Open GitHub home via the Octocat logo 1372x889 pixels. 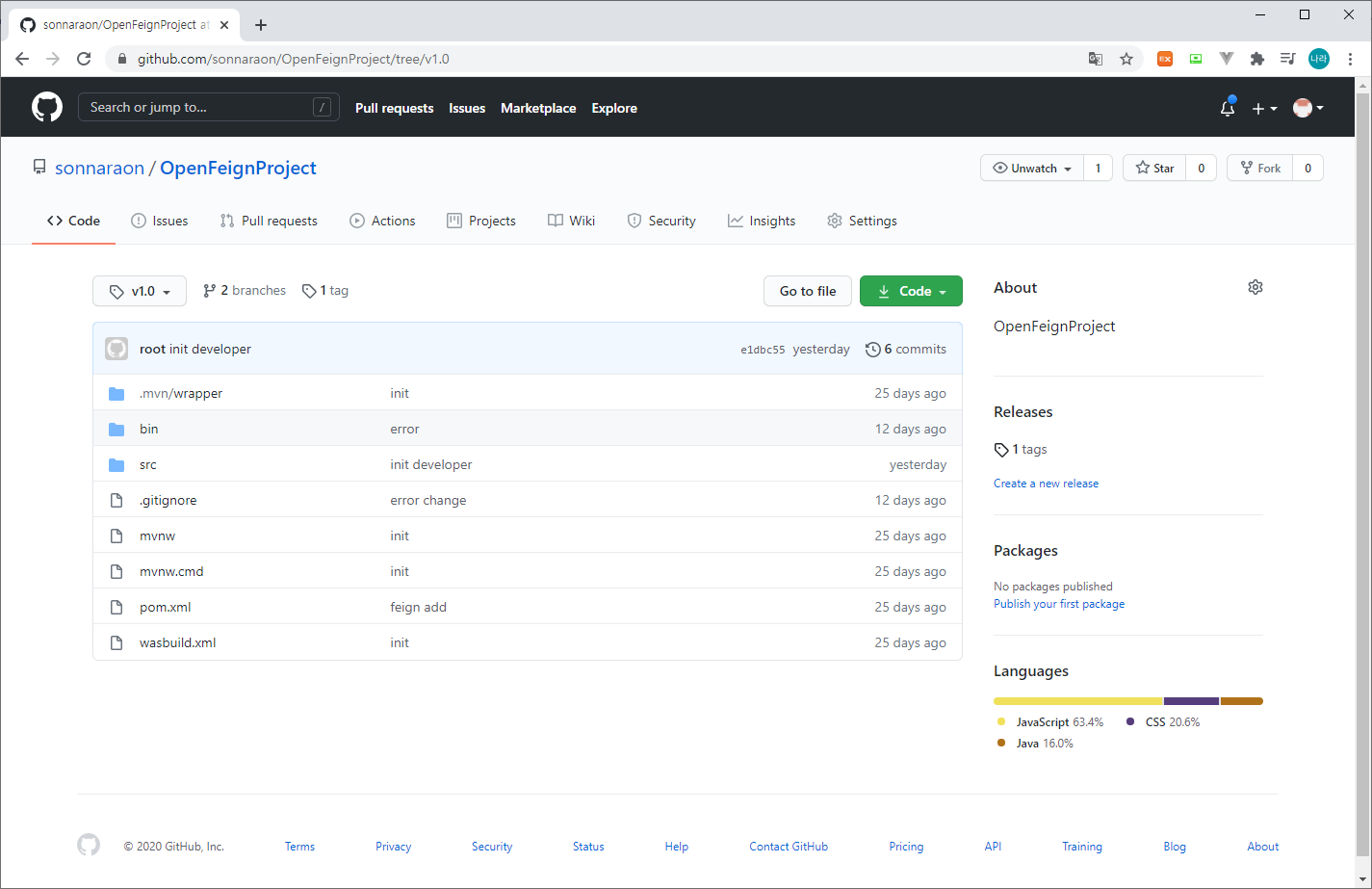pos(47,107)
